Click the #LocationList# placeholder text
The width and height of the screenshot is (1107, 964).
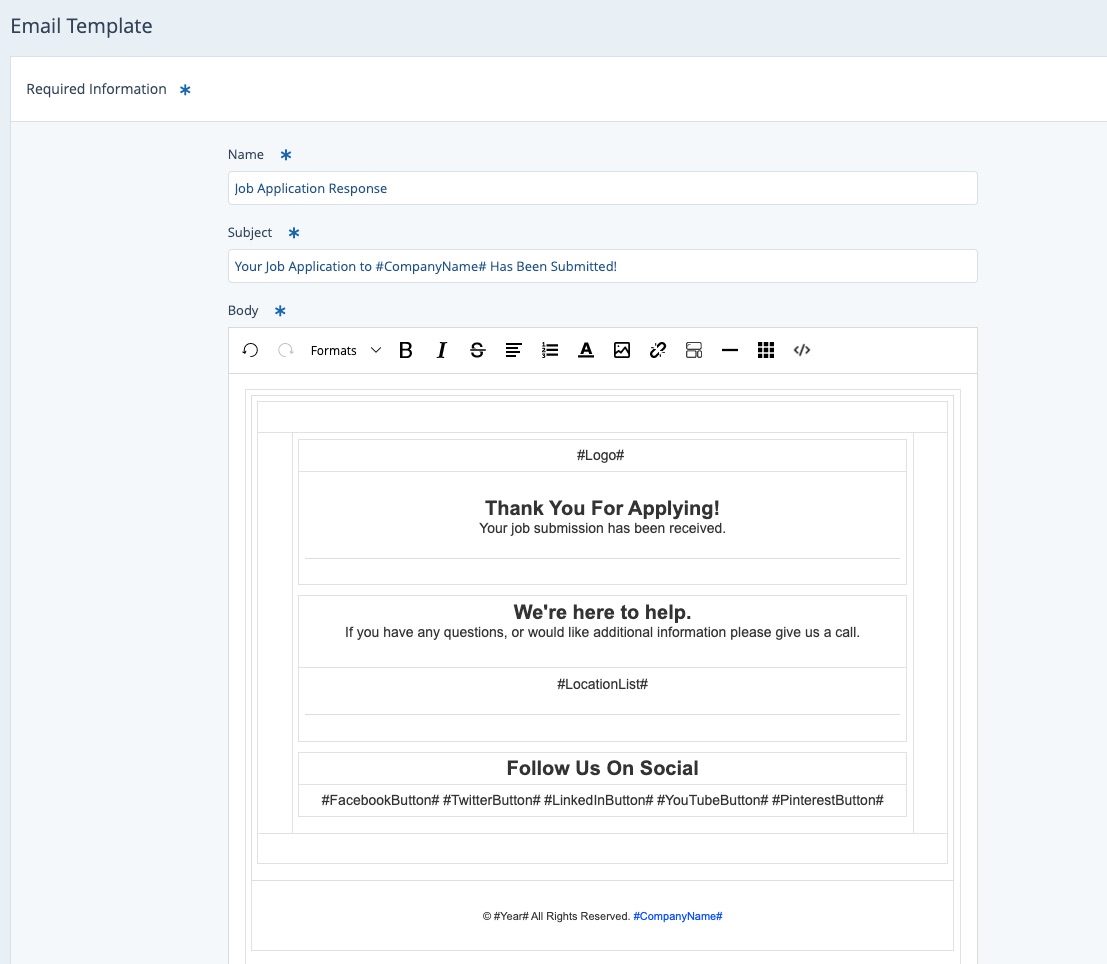602,684
